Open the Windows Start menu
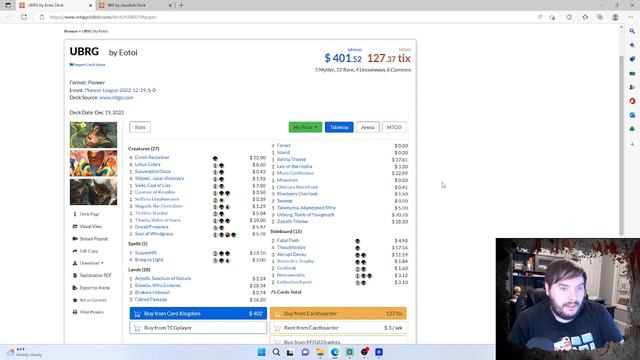 [261, 352]
